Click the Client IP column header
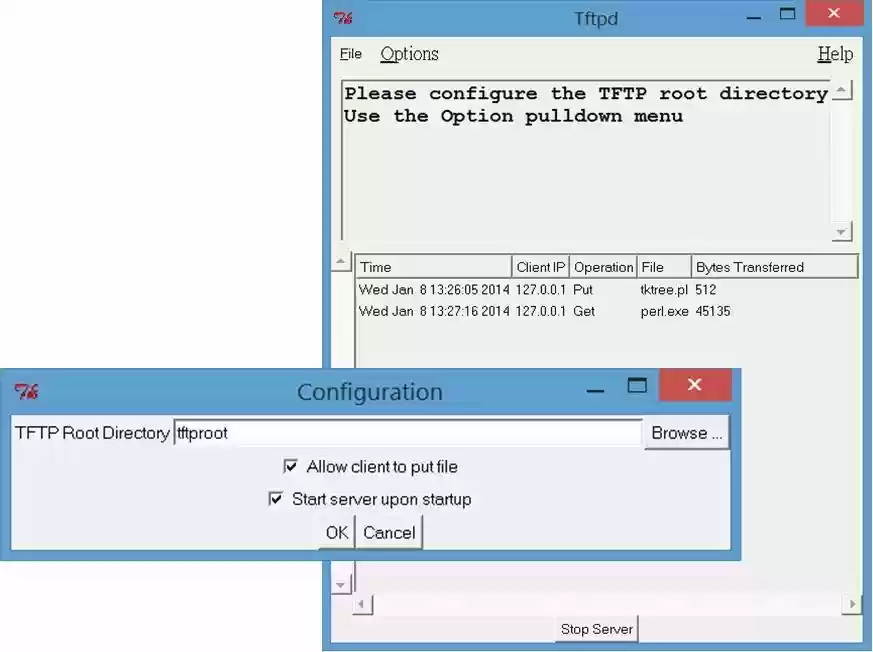Viewport: 873px width, 652px height. [x=540, y=266]
